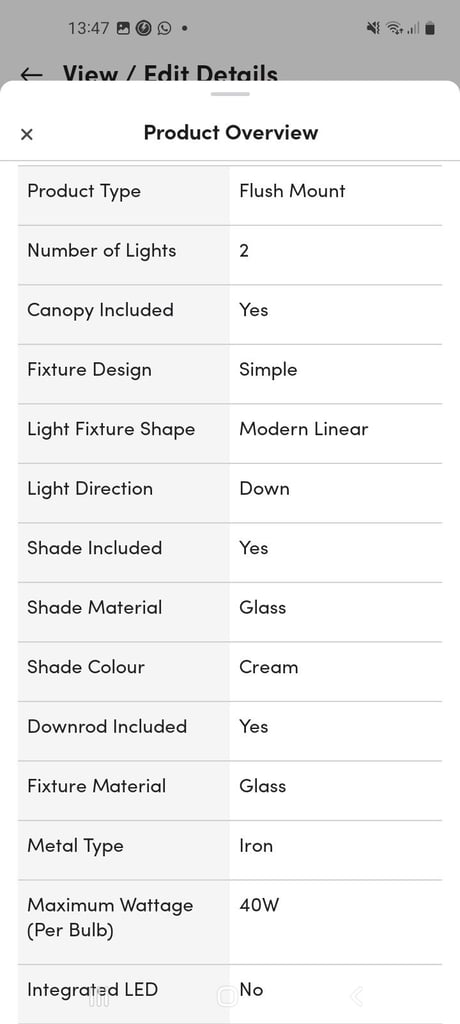Tap the WhatsApp notification icon

pos(164,28)
